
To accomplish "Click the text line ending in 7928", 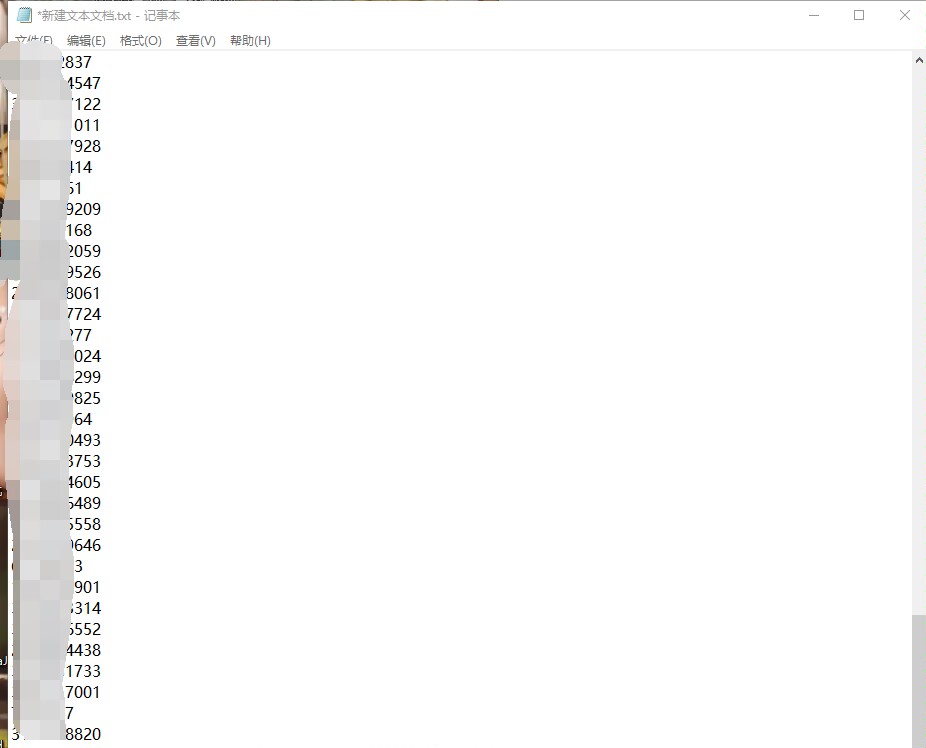I will tap(84, 146).
